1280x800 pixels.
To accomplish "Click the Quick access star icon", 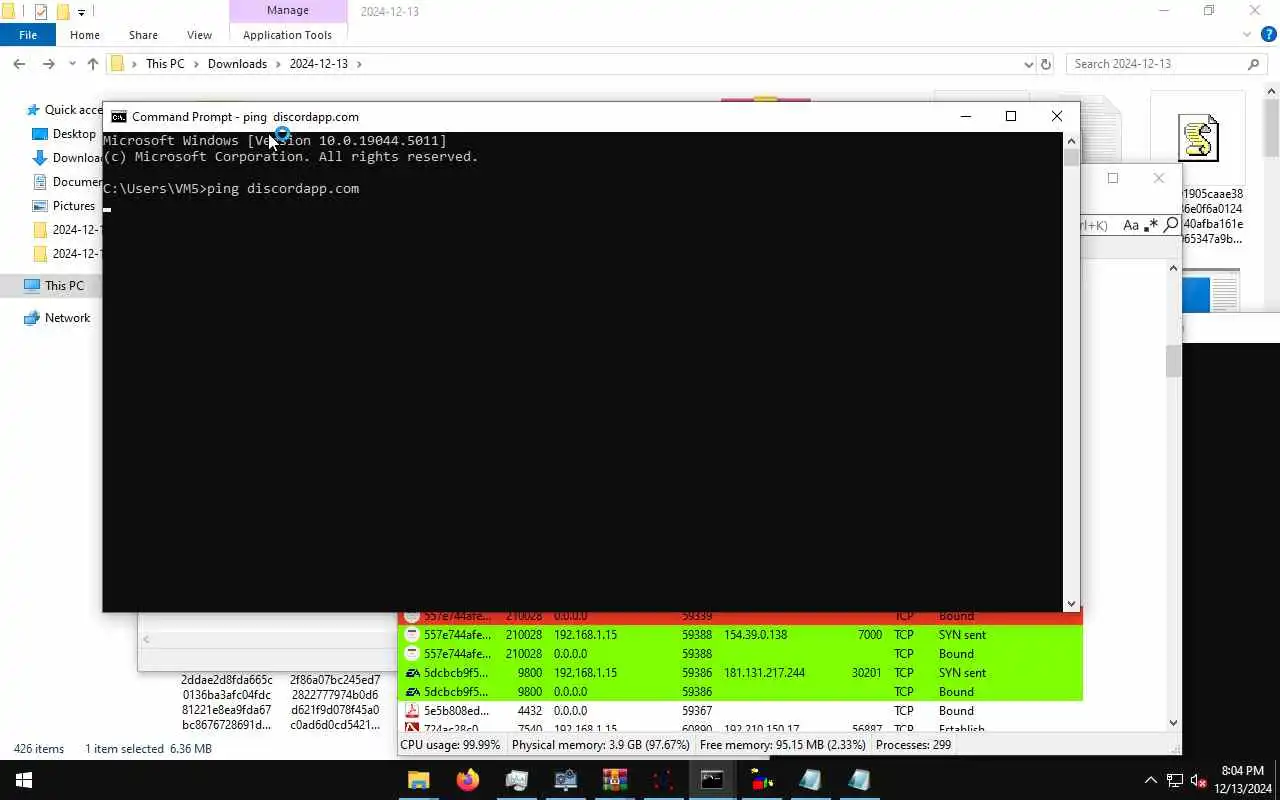I will (x=33, y=110).
